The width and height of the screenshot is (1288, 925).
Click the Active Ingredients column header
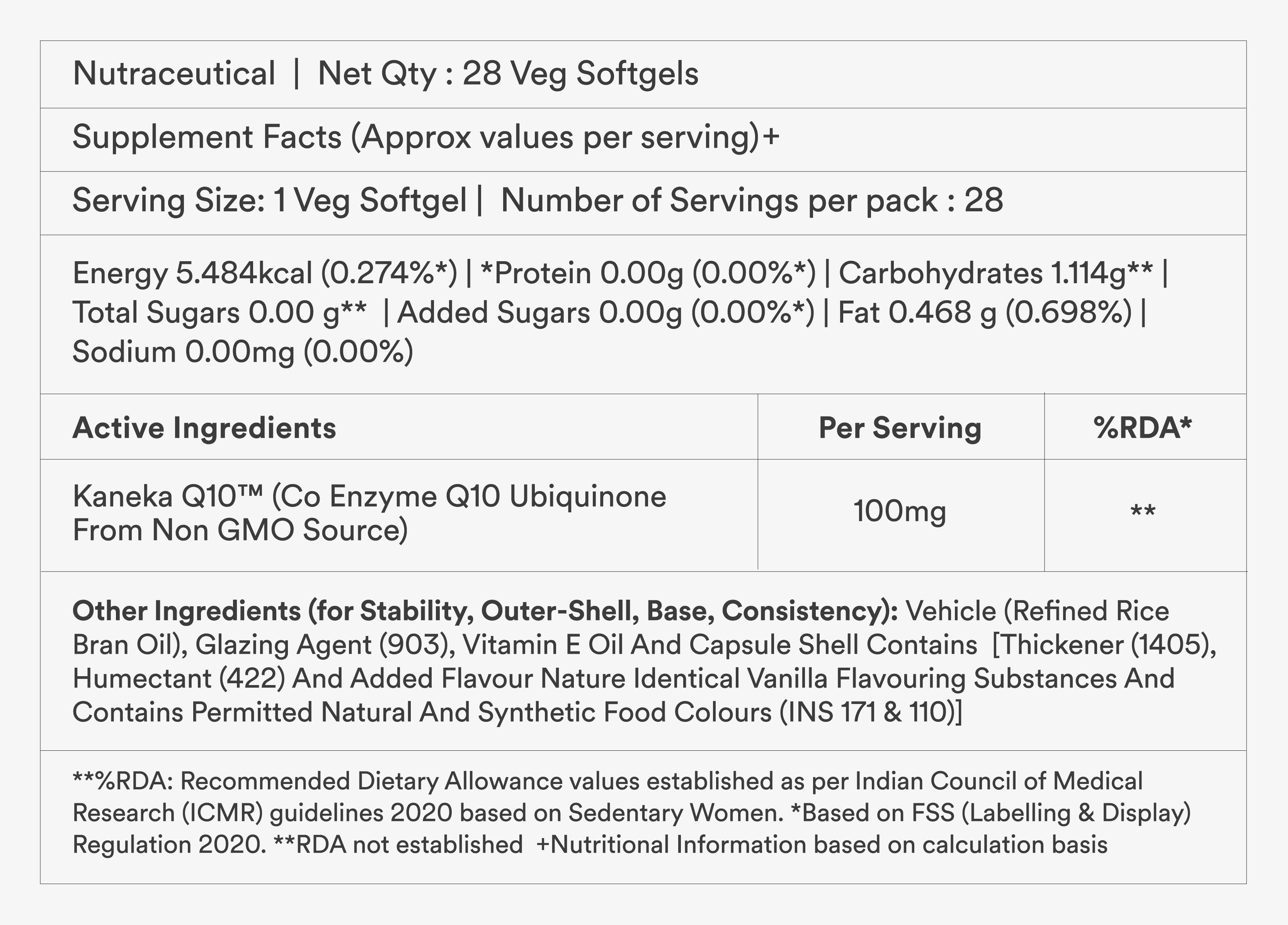(204, 428)
